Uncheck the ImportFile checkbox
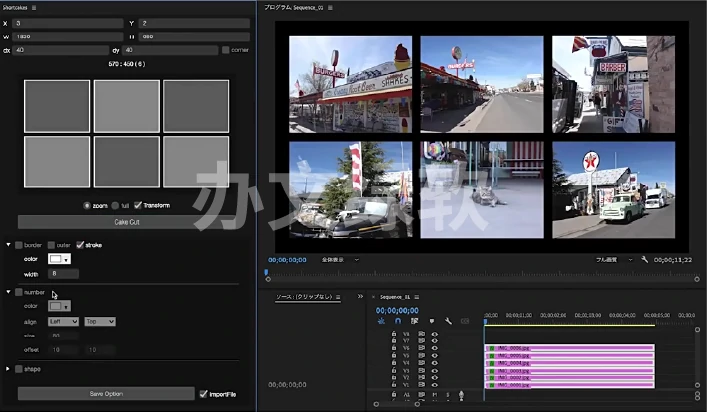This screenshot has height=412, width=707. (x=202, y=394)
